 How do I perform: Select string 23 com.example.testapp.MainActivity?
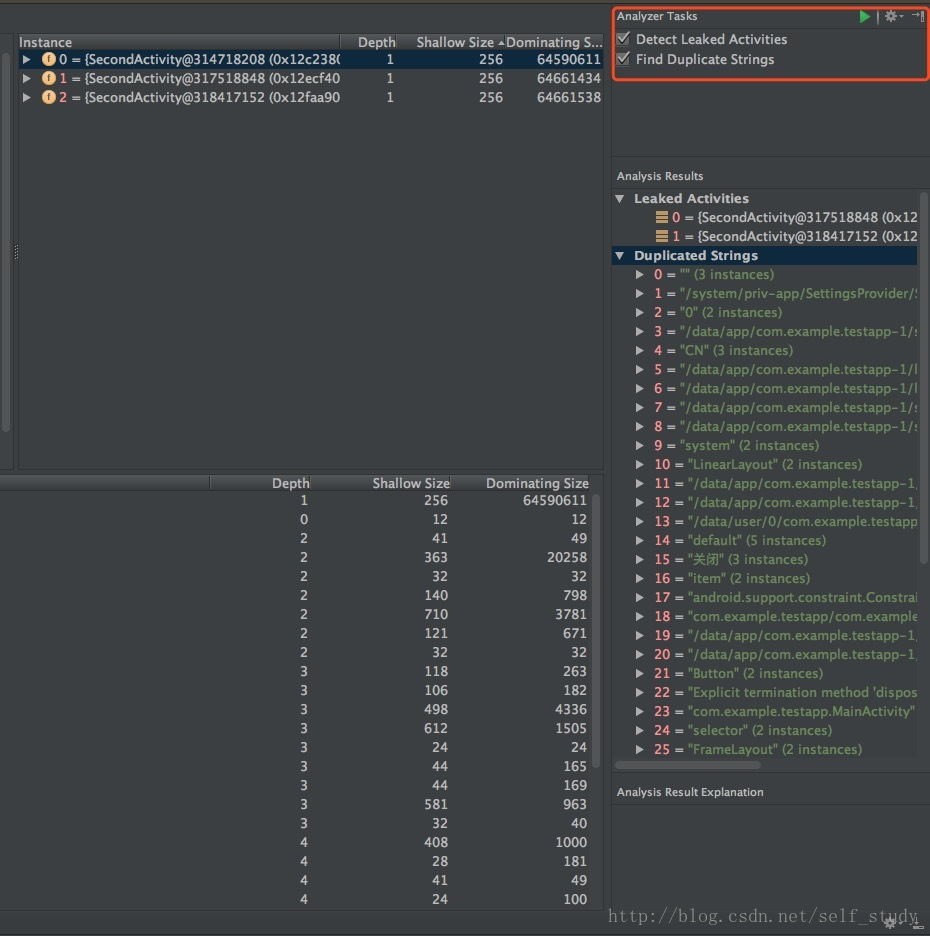click(785, 712)
